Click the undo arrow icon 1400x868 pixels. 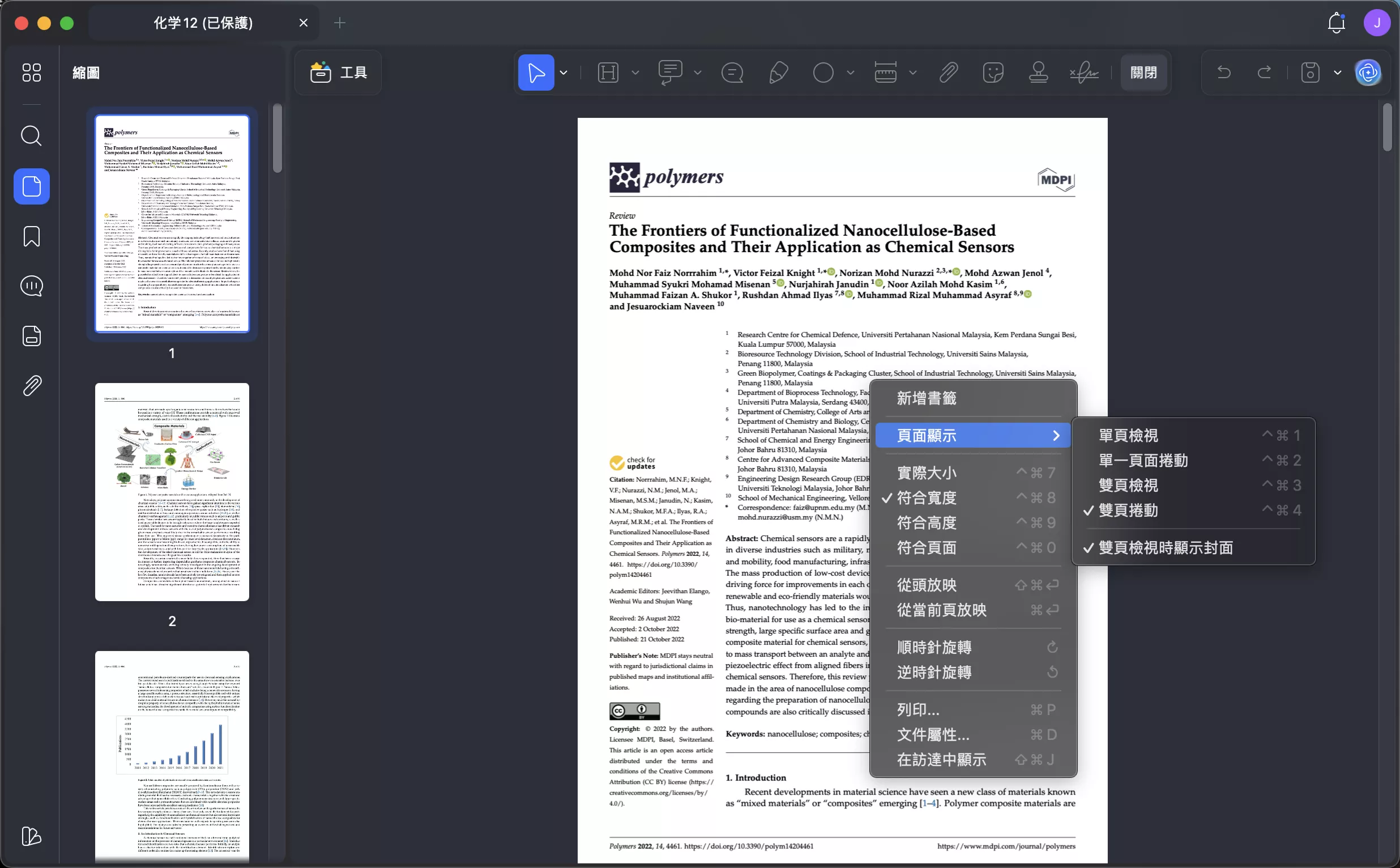click(x=1224, y=73)
